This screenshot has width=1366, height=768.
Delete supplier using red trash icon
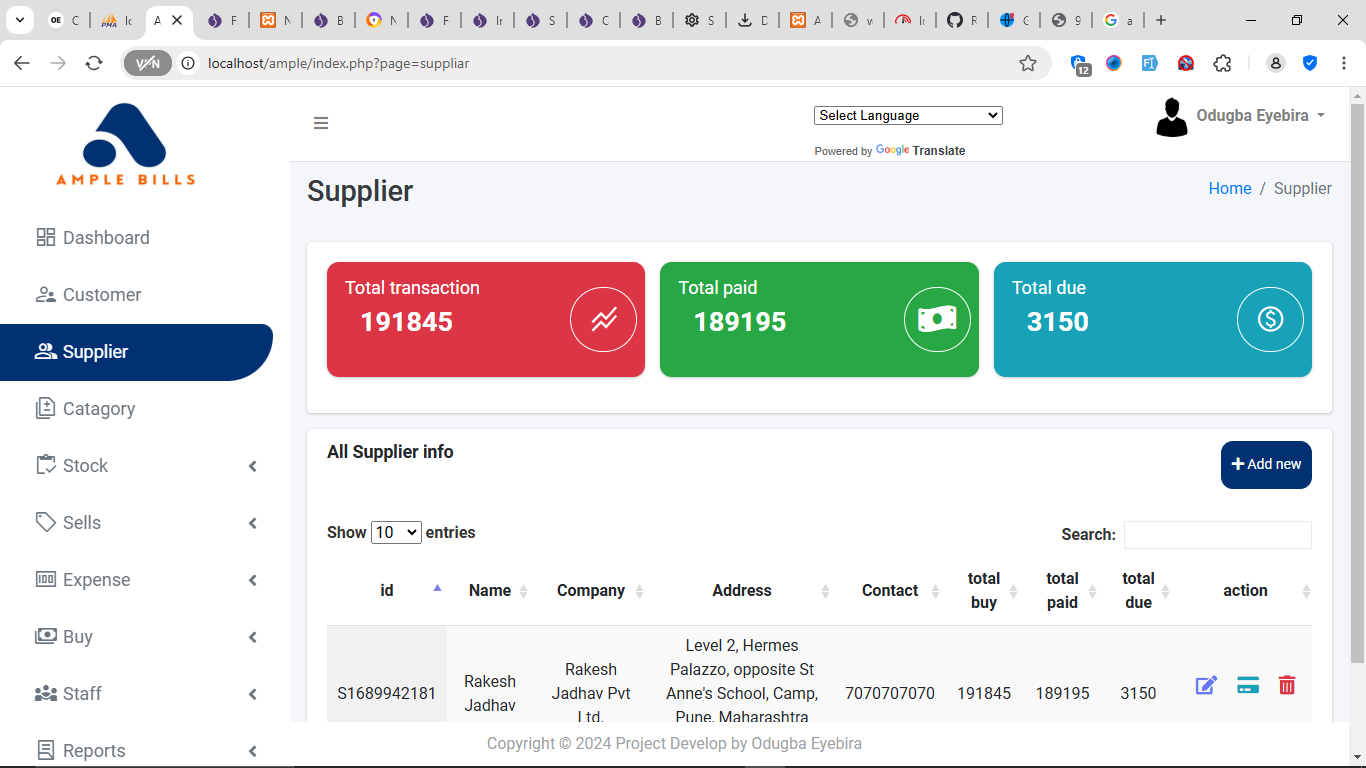(x=1287, y=685)
